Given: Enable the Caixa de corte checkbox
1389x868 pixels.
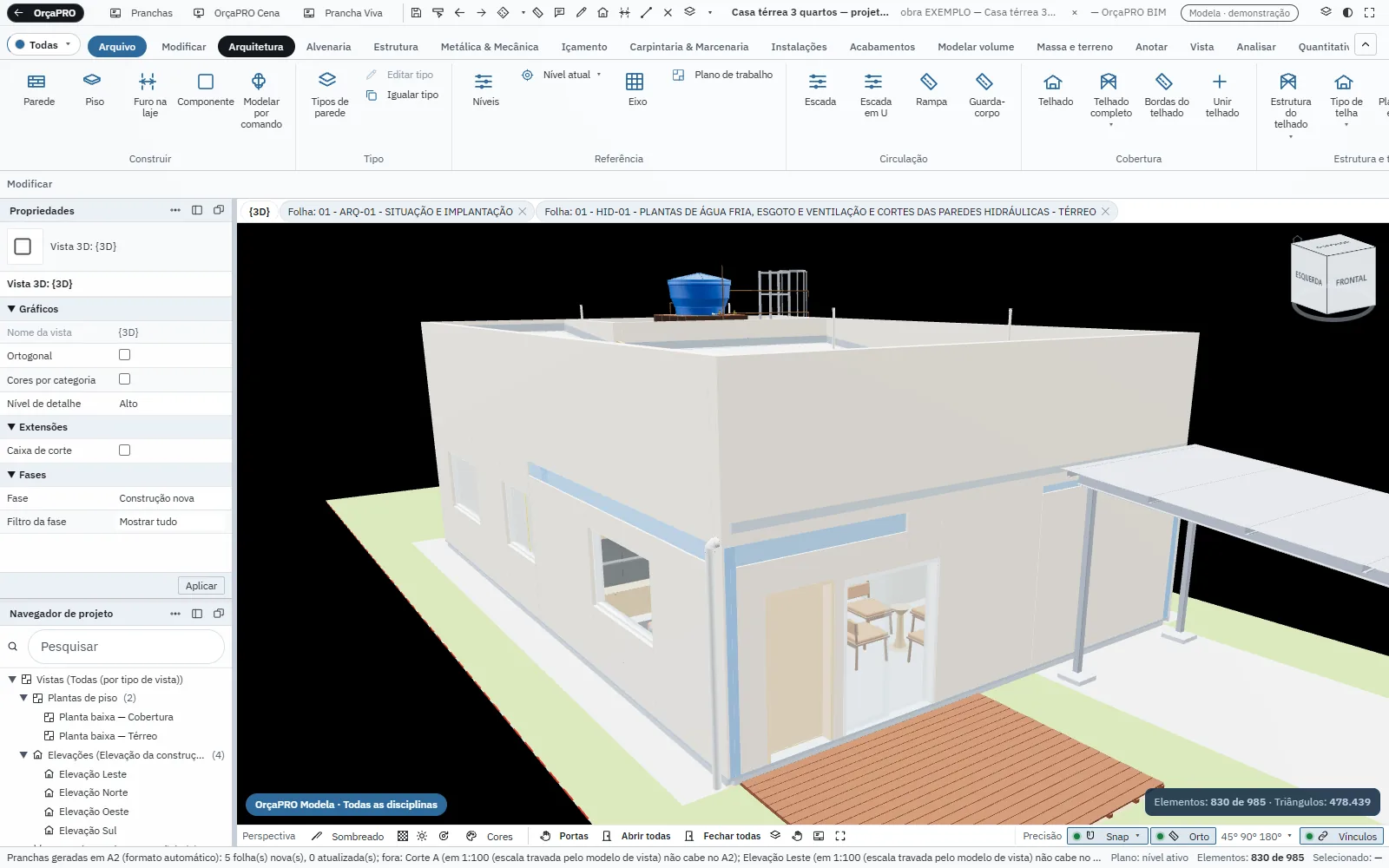Looking at the screenshot, I should (x=125, y=450).
